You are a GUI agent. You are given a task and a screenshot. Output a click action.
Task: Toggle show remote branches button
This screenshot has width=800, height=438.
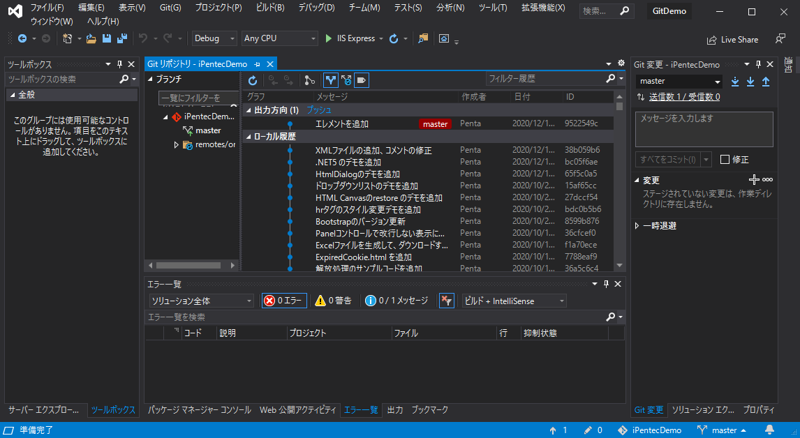coord(346,80)
